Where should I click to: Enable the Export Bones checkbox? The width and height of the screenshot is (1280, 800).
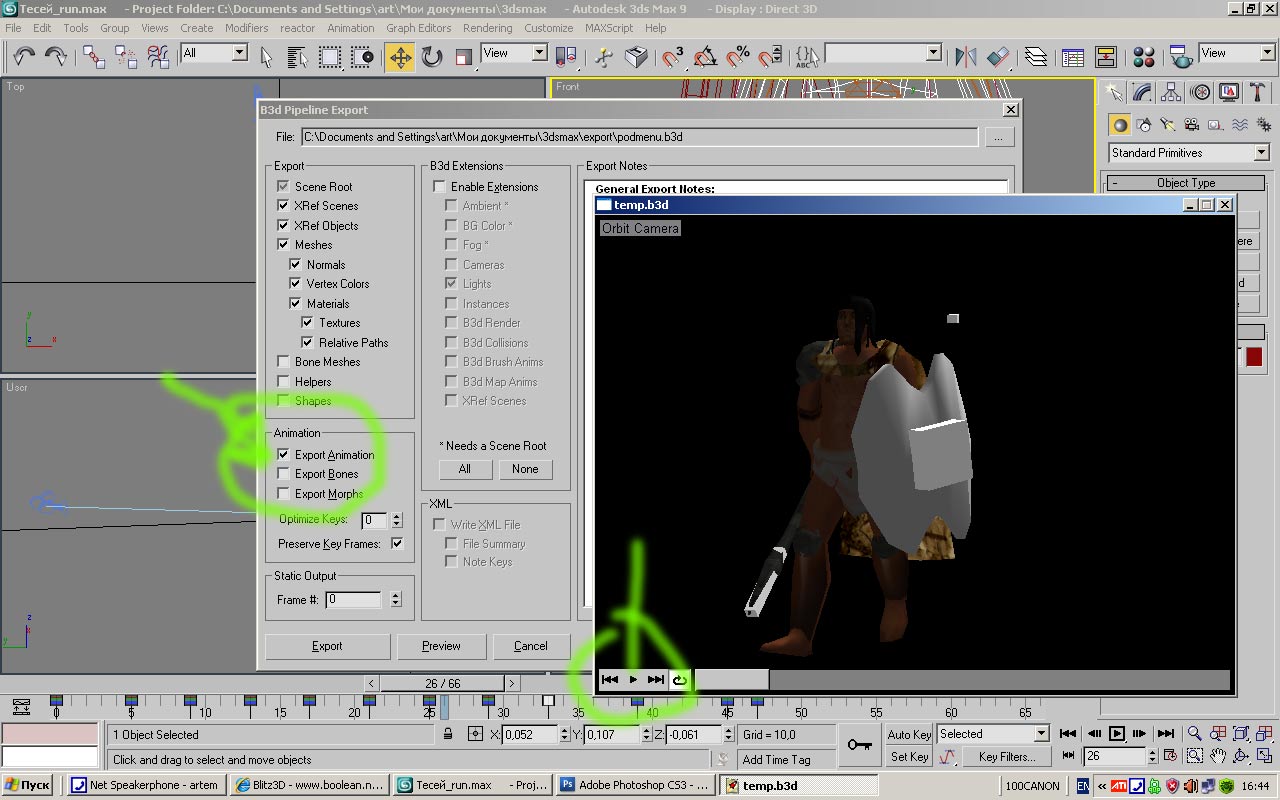coord(284,474)
